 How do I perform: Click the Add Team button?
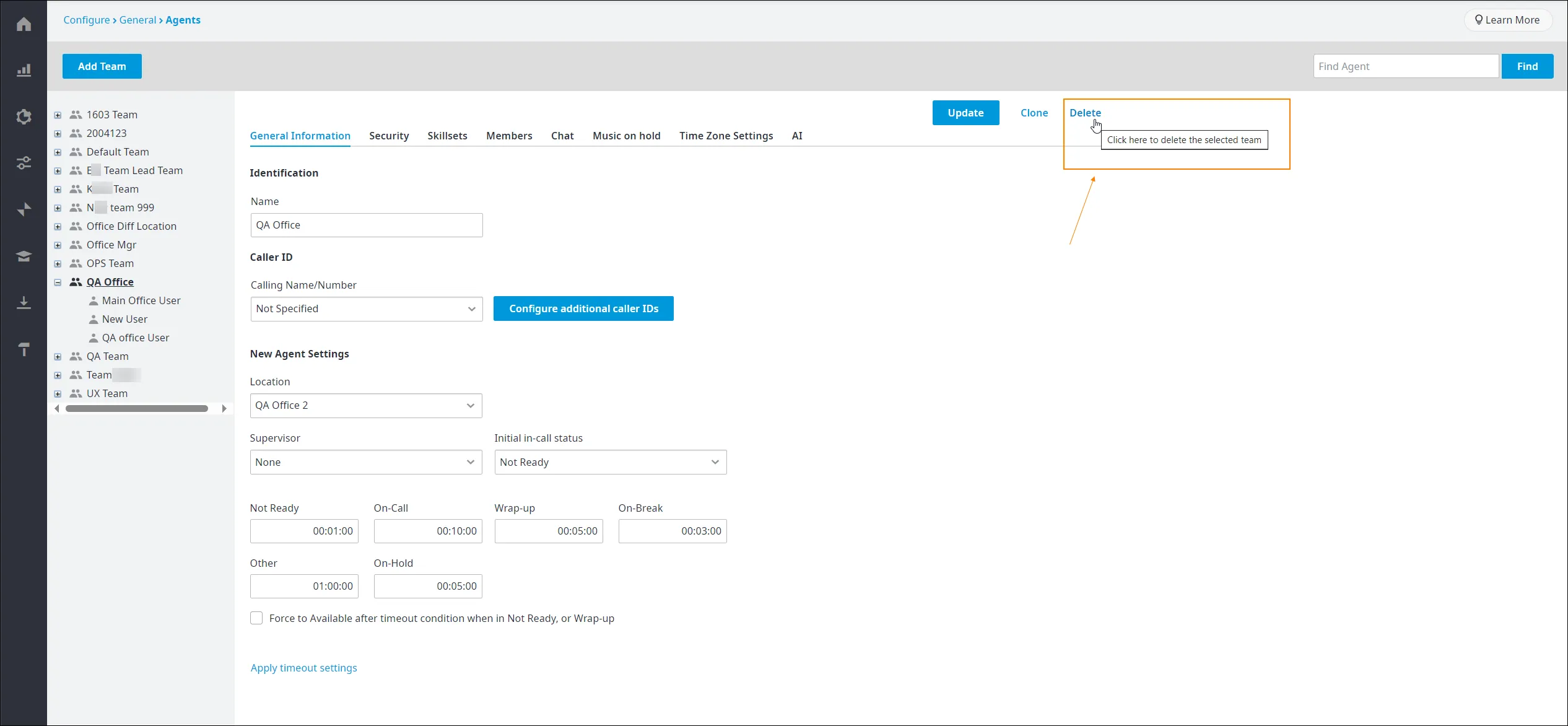click(102, 66)
